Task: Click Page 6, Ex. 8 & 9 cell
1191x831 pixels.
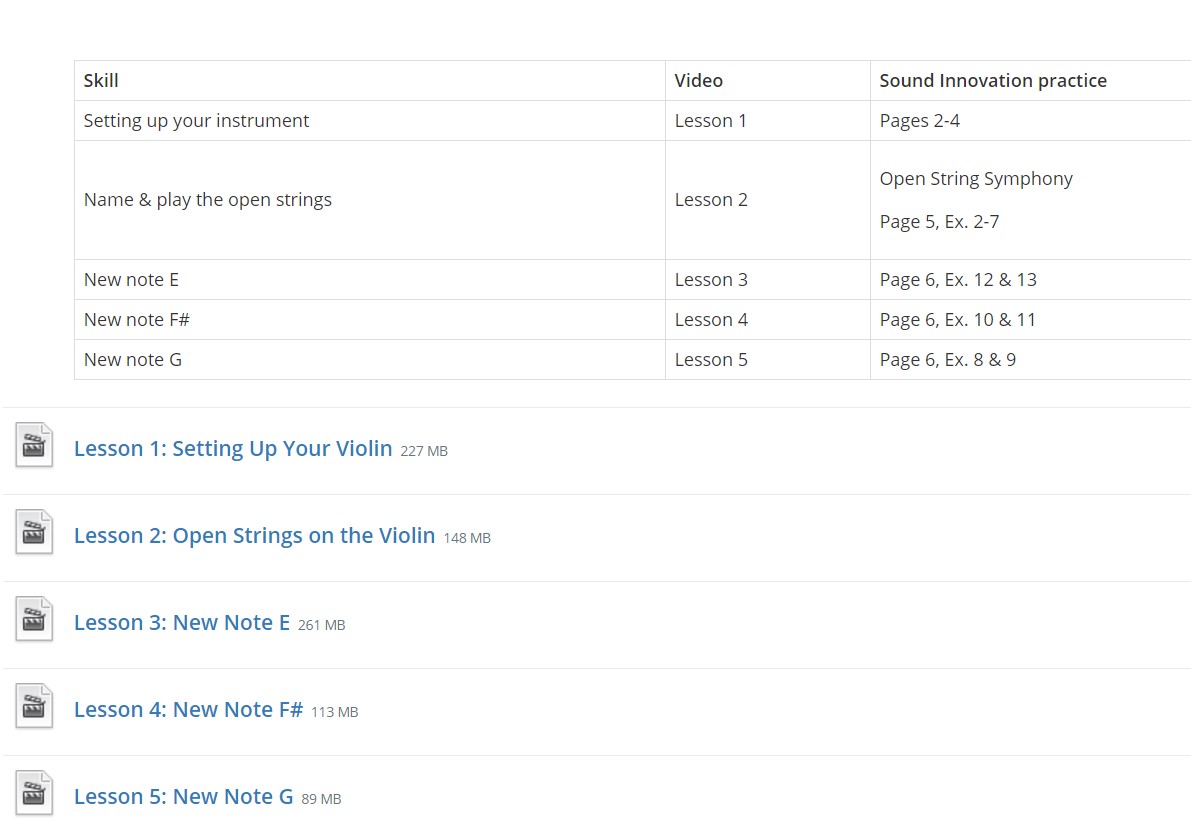Action: (1030, 359)
